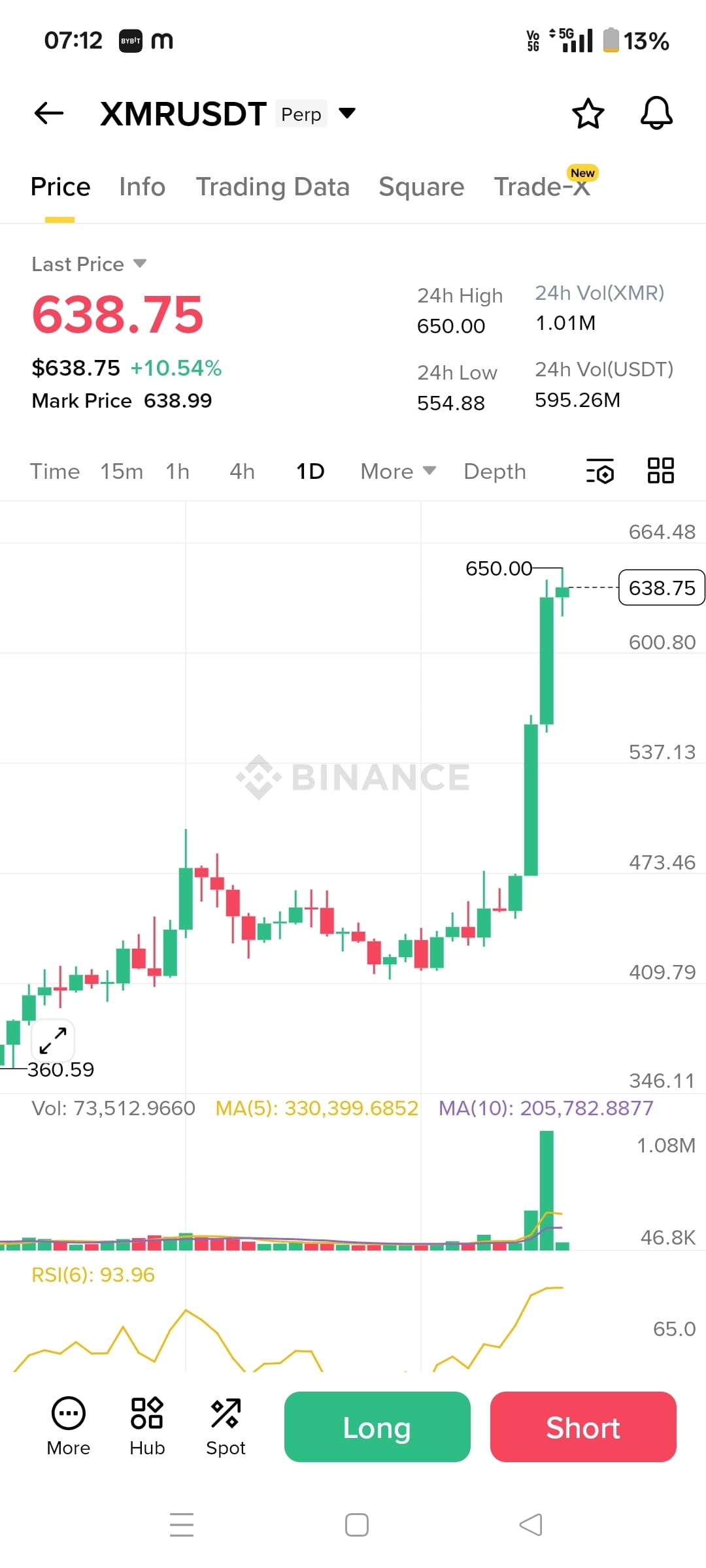Tap the MA(5): 330,399.6852 label
706x1568 pixels.
[x=317, y=1108]
